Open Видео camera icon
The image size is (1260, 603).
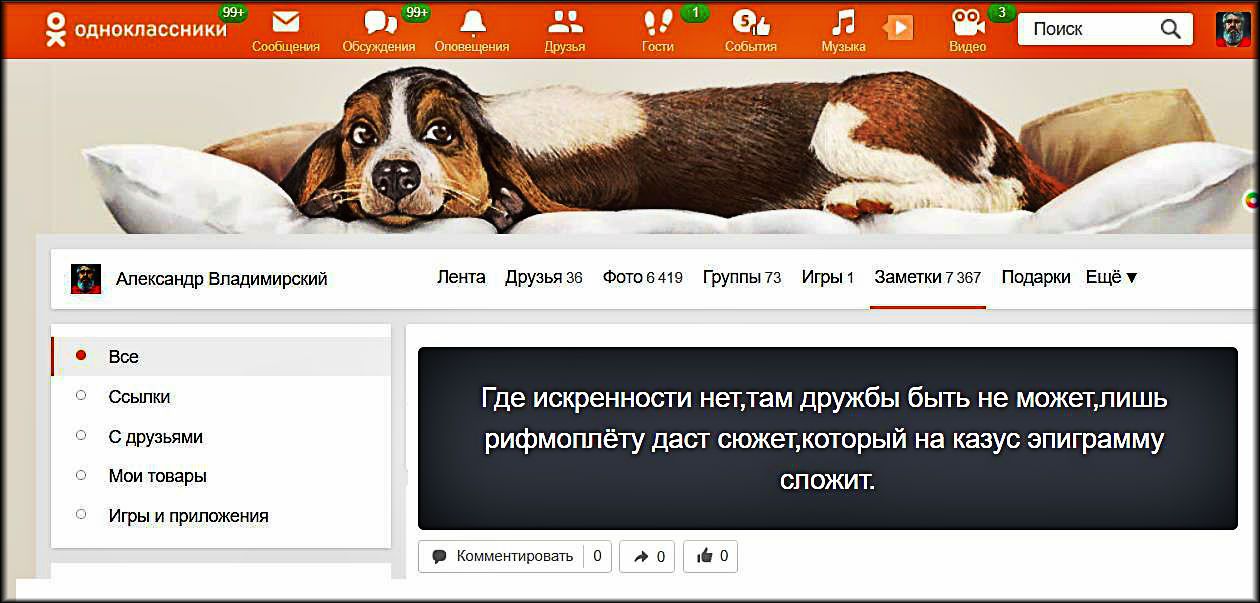[x=966, y=24]
